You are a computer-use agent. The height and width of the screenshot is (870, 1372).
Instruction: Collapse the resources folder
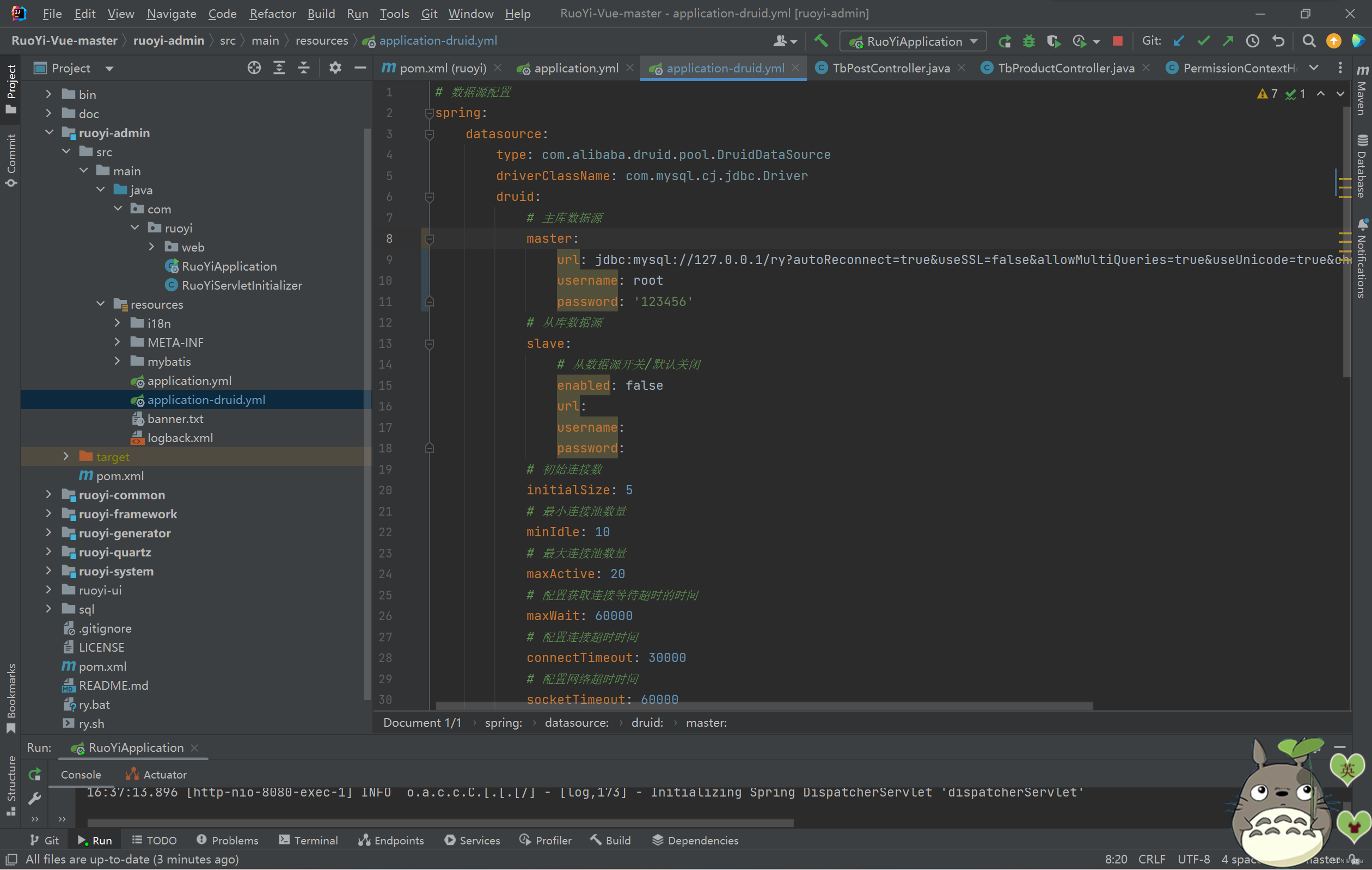pyautogui.click(x=101, y=304)
